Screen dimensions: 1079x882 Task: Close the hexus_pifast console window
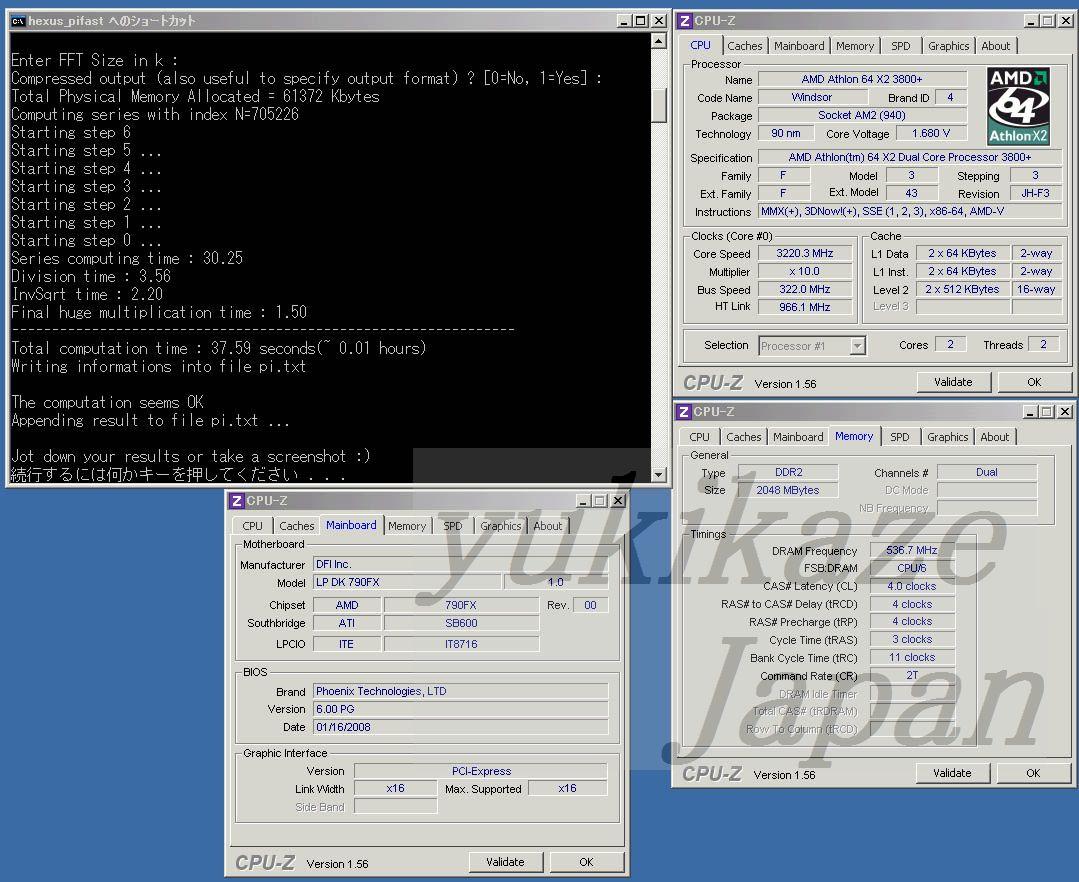(659, 21)
